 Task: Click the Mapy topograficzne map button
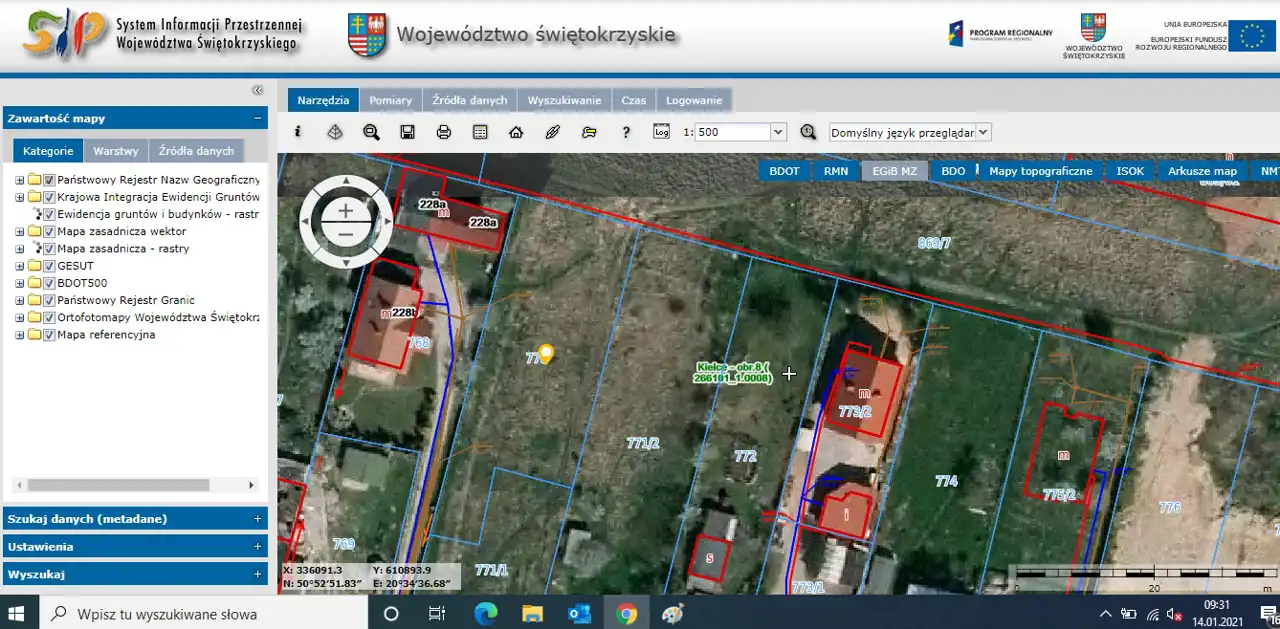tap(1040, 171)
